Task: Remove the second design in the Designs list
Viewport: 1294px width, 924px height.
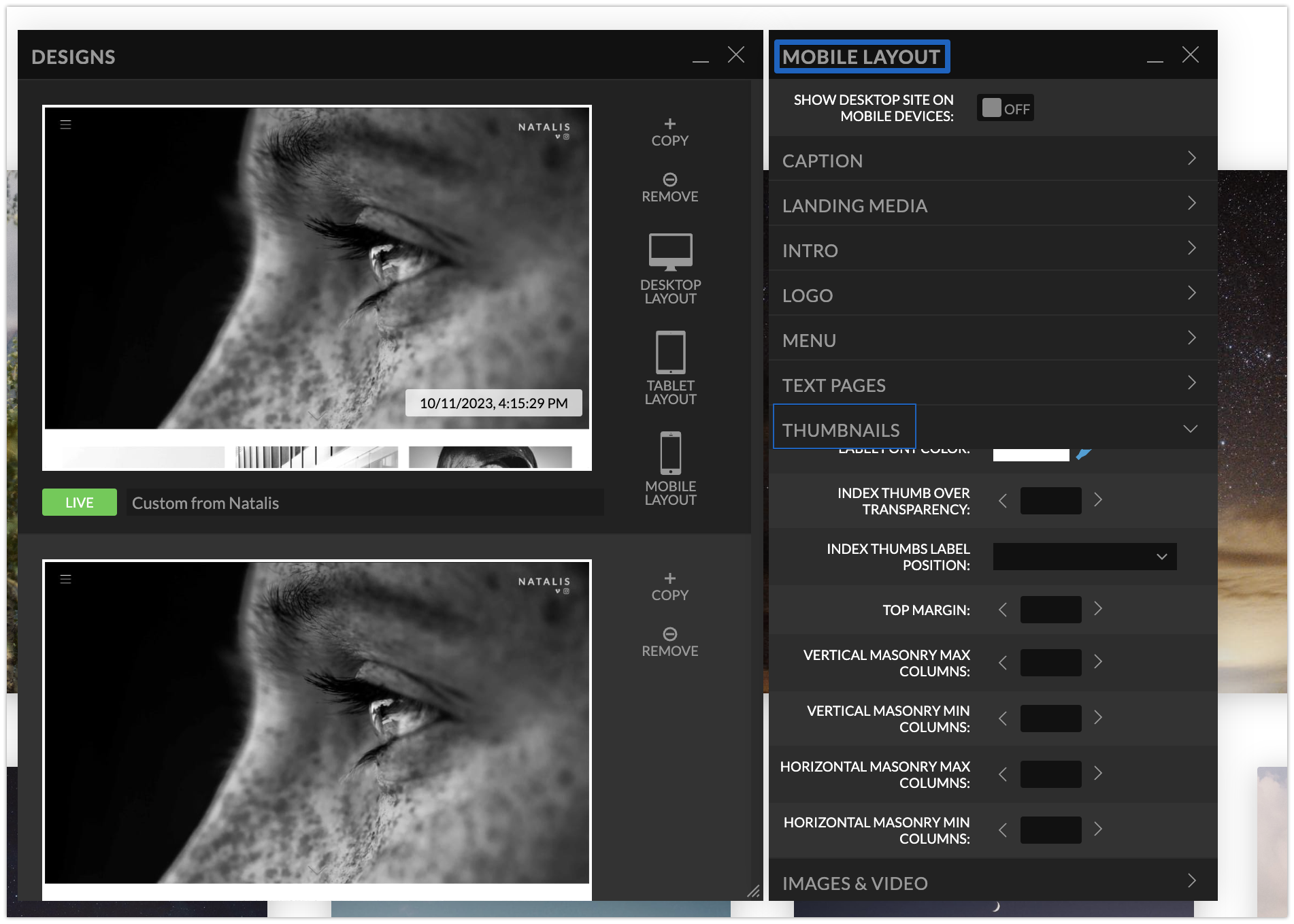Action: (669, 643)
